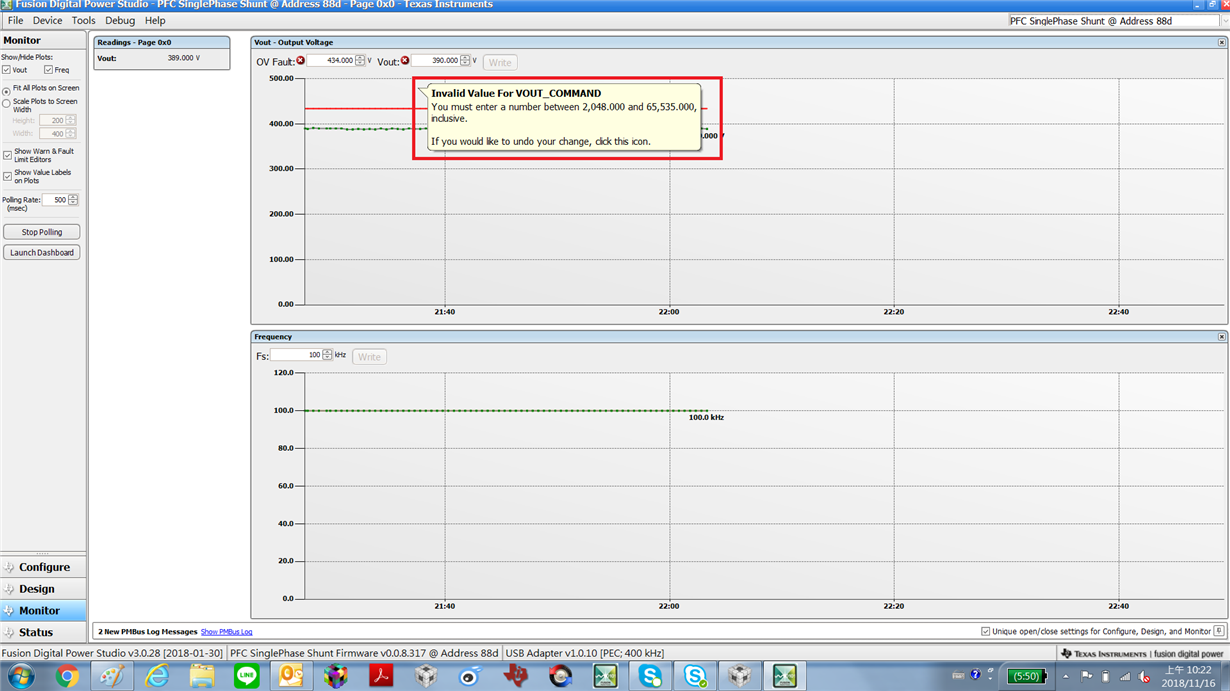
Task: Uncheck Show Warn & Fault Limit Editors
Action: click(7, 155)
